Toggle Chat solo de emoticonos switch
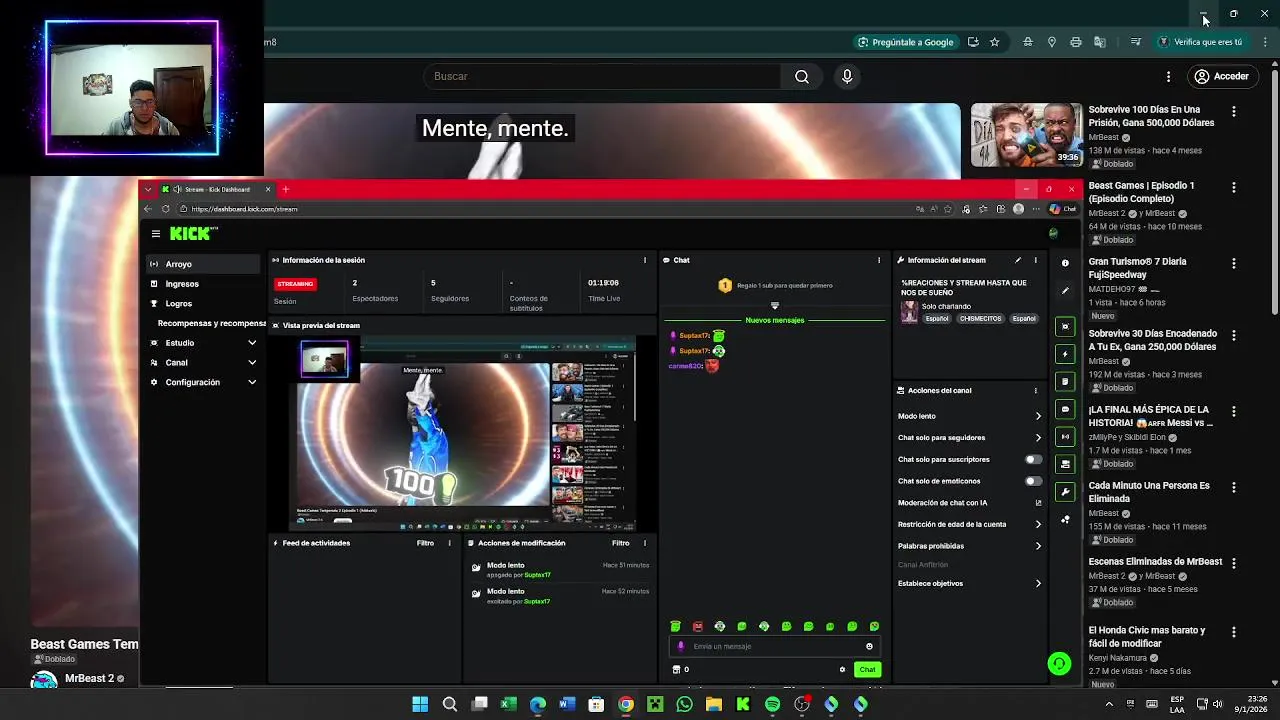 1033,481
